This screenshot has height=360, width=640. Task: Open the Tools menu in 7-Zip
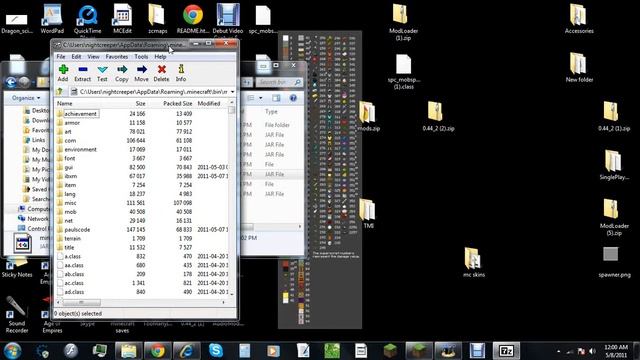pos(141,57)
